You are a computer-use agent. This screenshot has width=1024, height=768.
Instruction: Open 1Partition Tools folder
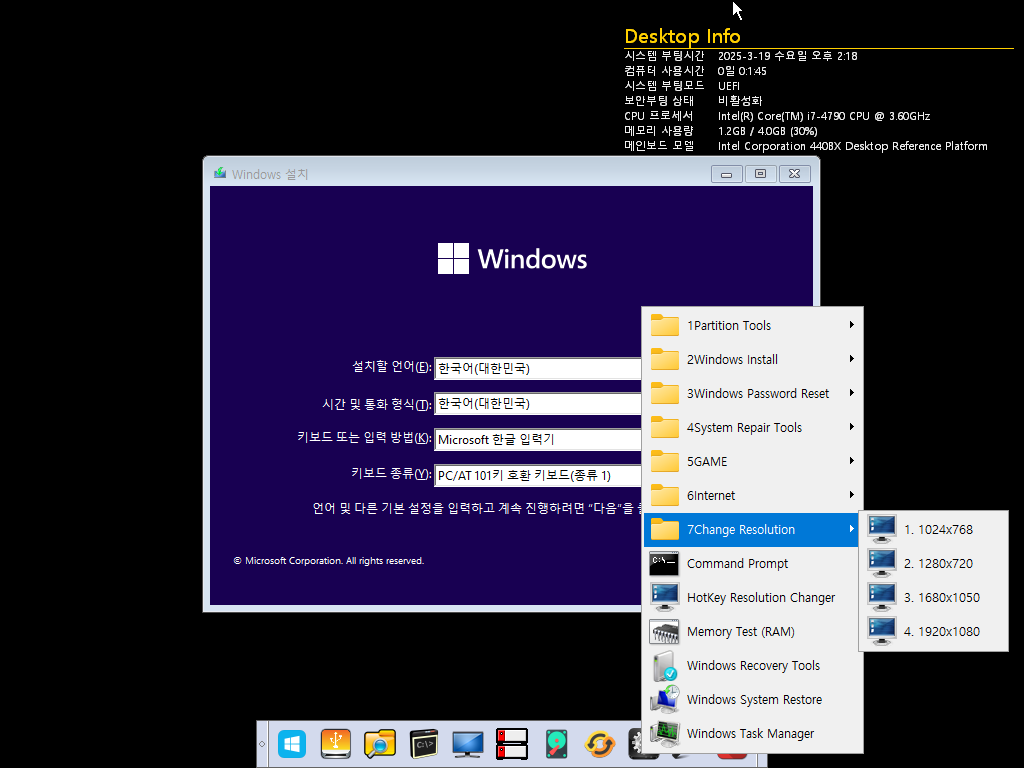(754, 325)
